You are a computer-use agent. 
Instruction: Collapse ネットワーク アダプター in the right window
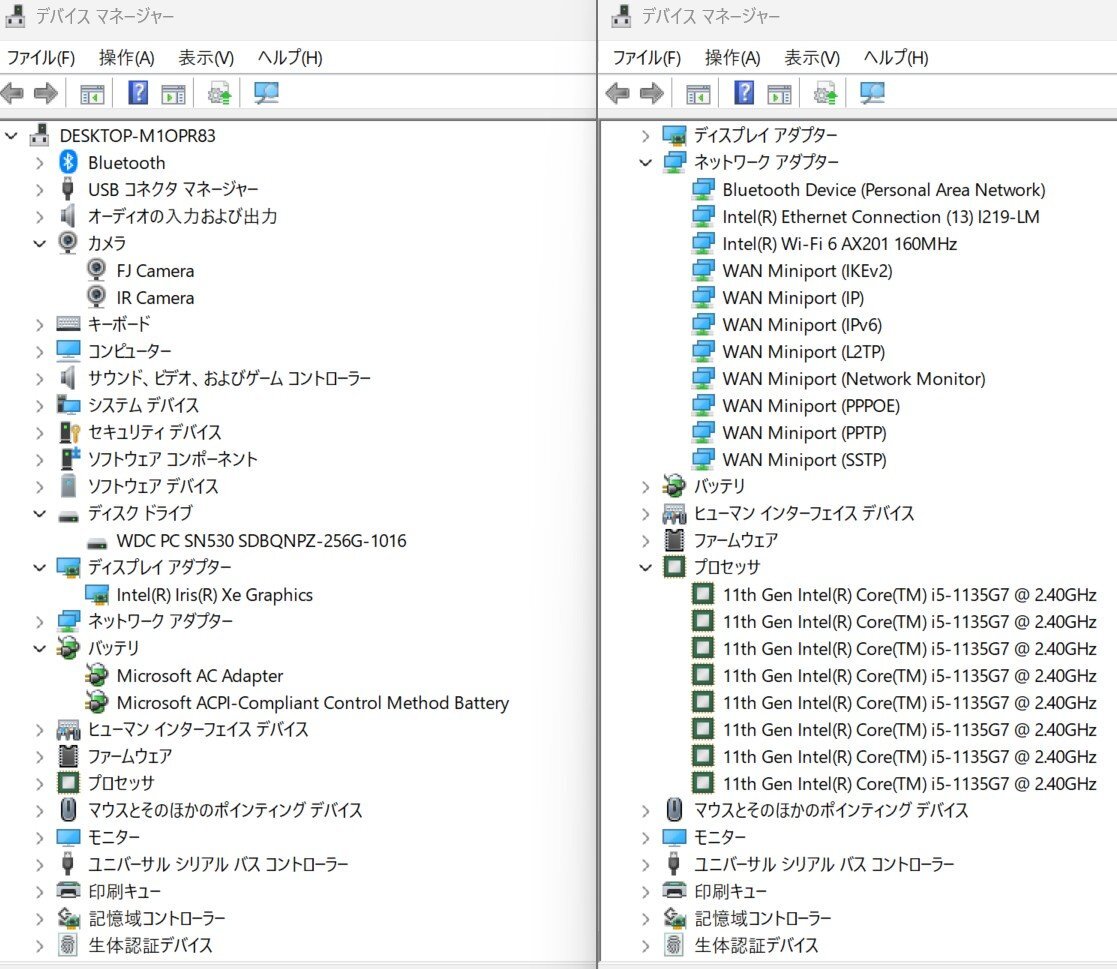pyautogui.click(x=646, y=162)
